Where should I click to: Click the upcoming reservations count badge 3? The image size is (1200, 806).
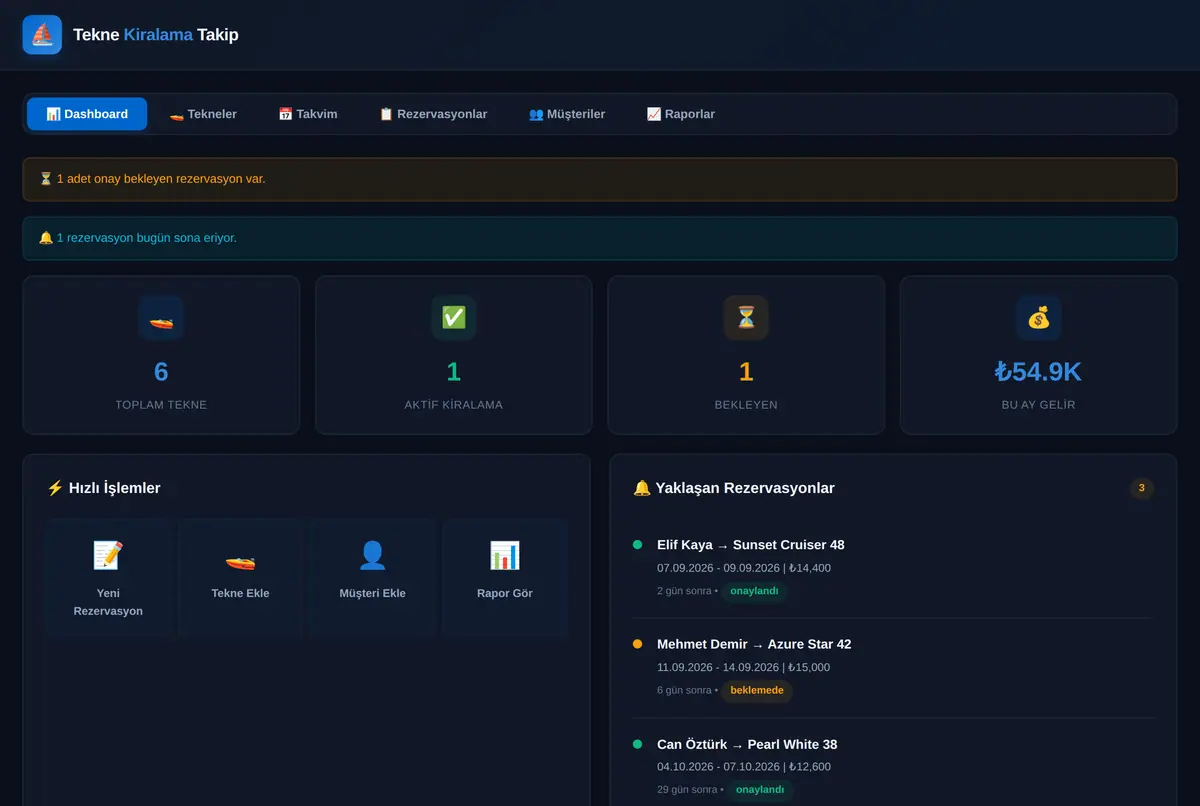[x=1142, y=488]
